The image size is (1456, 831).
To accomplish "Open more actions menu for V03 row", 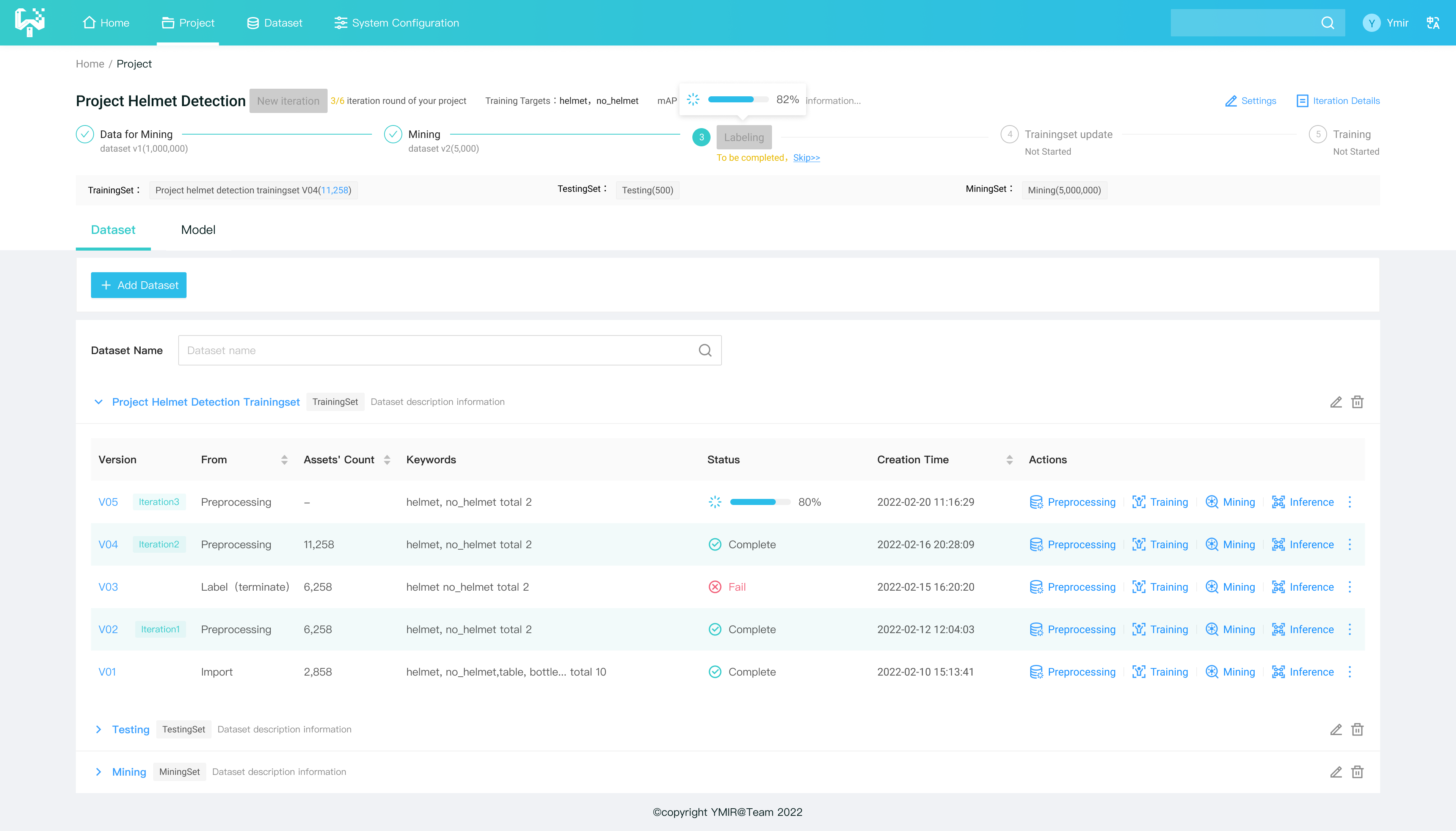I will point(1350,587).
